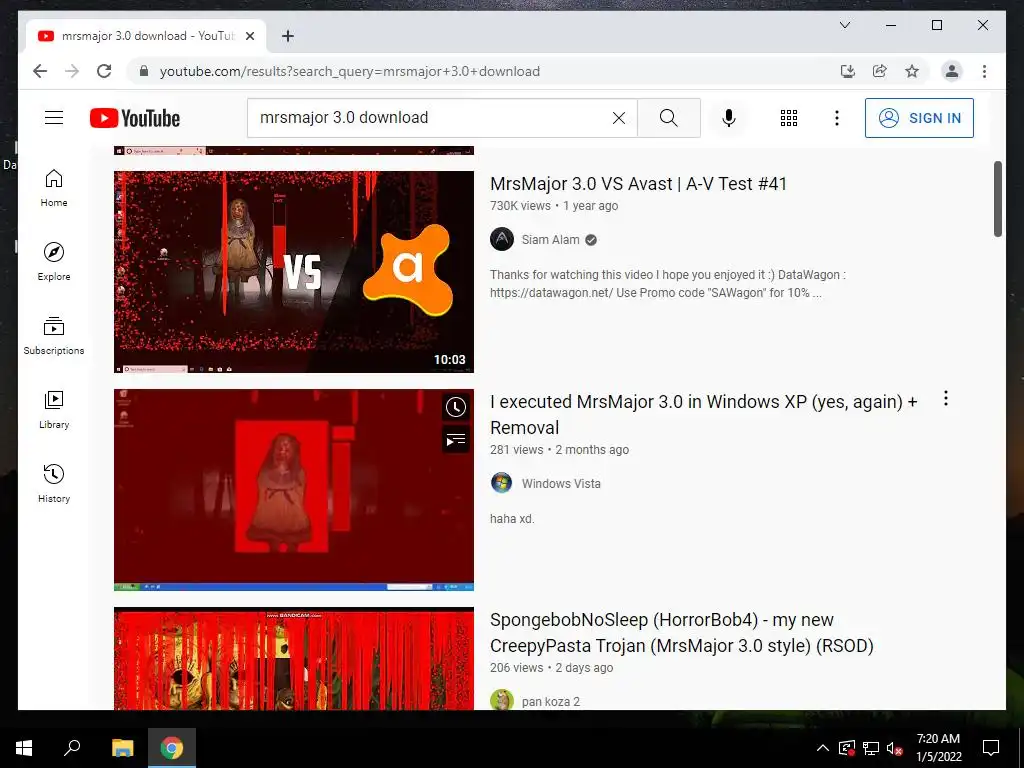Click the SpongebobNoSleep video thumbnail
This screenshot has width=1024, height=768.
tap(294, 658)
